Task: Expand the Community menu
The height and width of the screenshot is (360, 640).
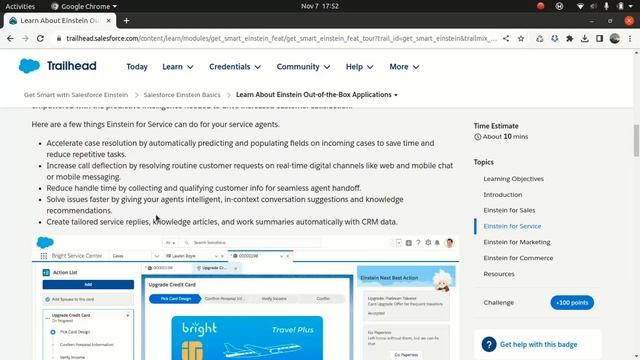Action: pos(303,67)
